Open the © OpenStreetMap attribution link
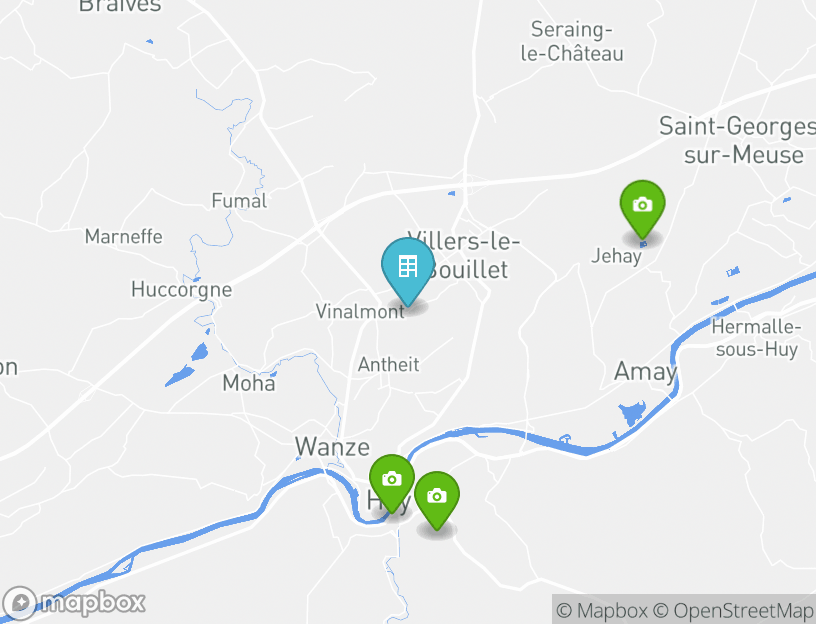The width and height of the screenshot is (816, 624). [734, 610]
